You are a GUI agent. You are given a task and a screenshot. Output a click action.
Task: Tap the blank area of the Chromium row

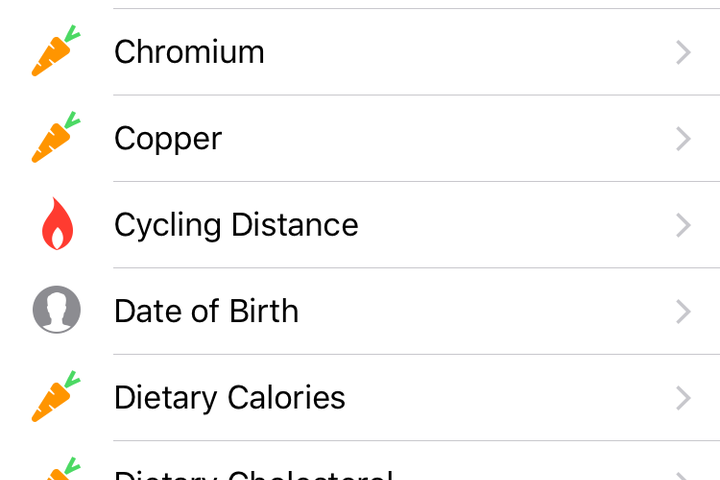468,52
